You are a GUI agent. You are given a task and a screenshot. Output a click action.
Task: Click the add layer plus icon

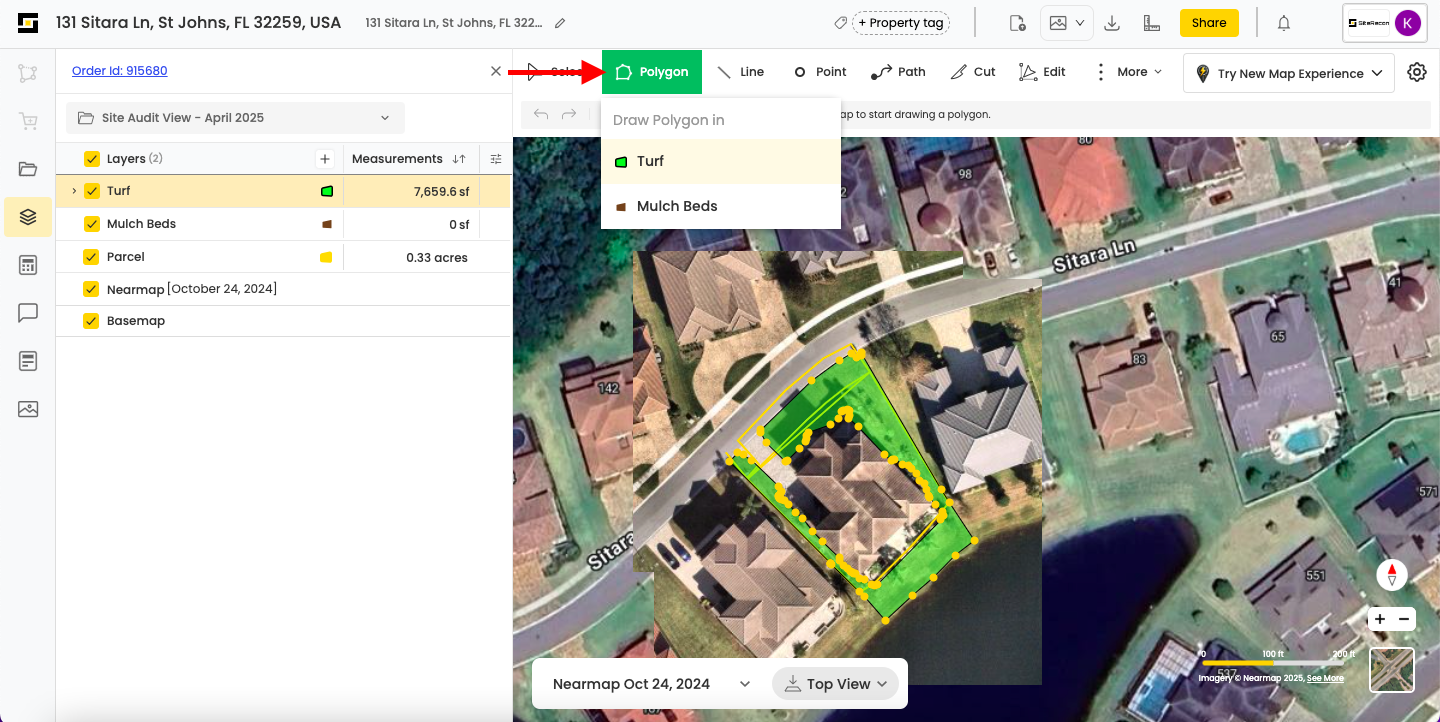point(324,159)
